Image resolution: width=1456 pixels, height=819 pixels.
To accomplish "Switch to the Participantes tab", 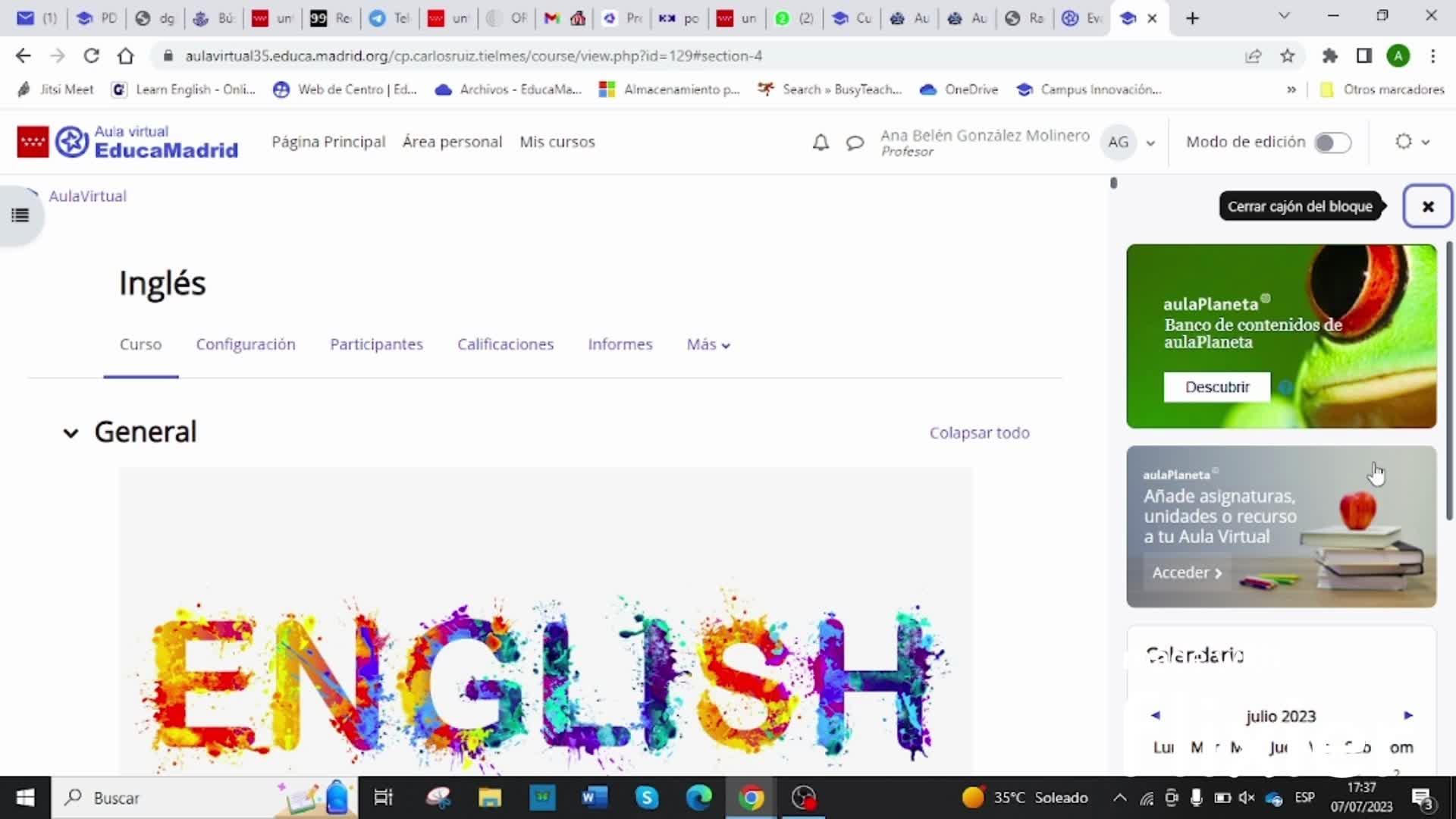I will point(376,345).
